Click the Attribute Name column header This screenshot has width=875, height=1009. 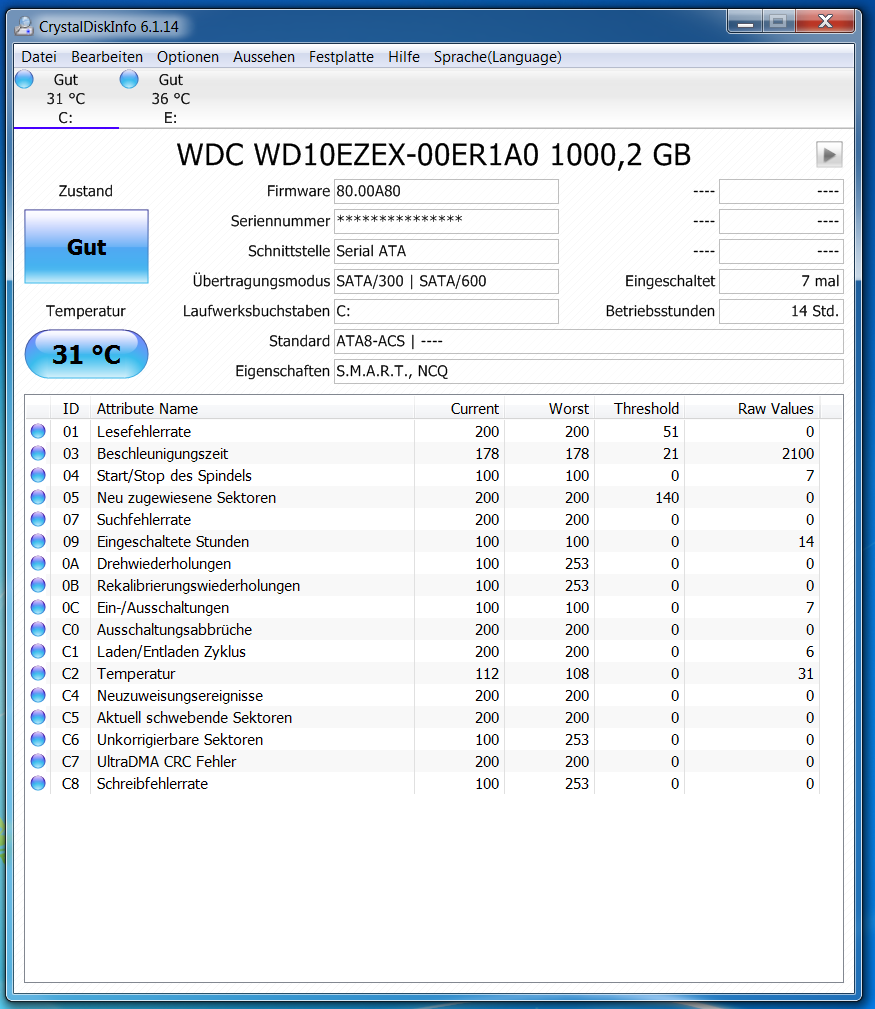(252, 409)
